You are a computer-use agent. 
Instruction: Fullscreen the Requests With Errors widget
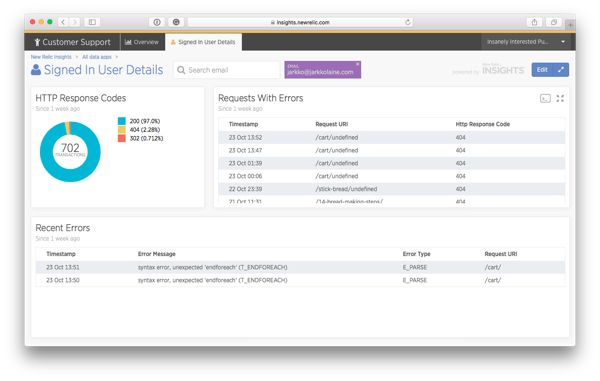pyautogui.click(x=560, y=99)
